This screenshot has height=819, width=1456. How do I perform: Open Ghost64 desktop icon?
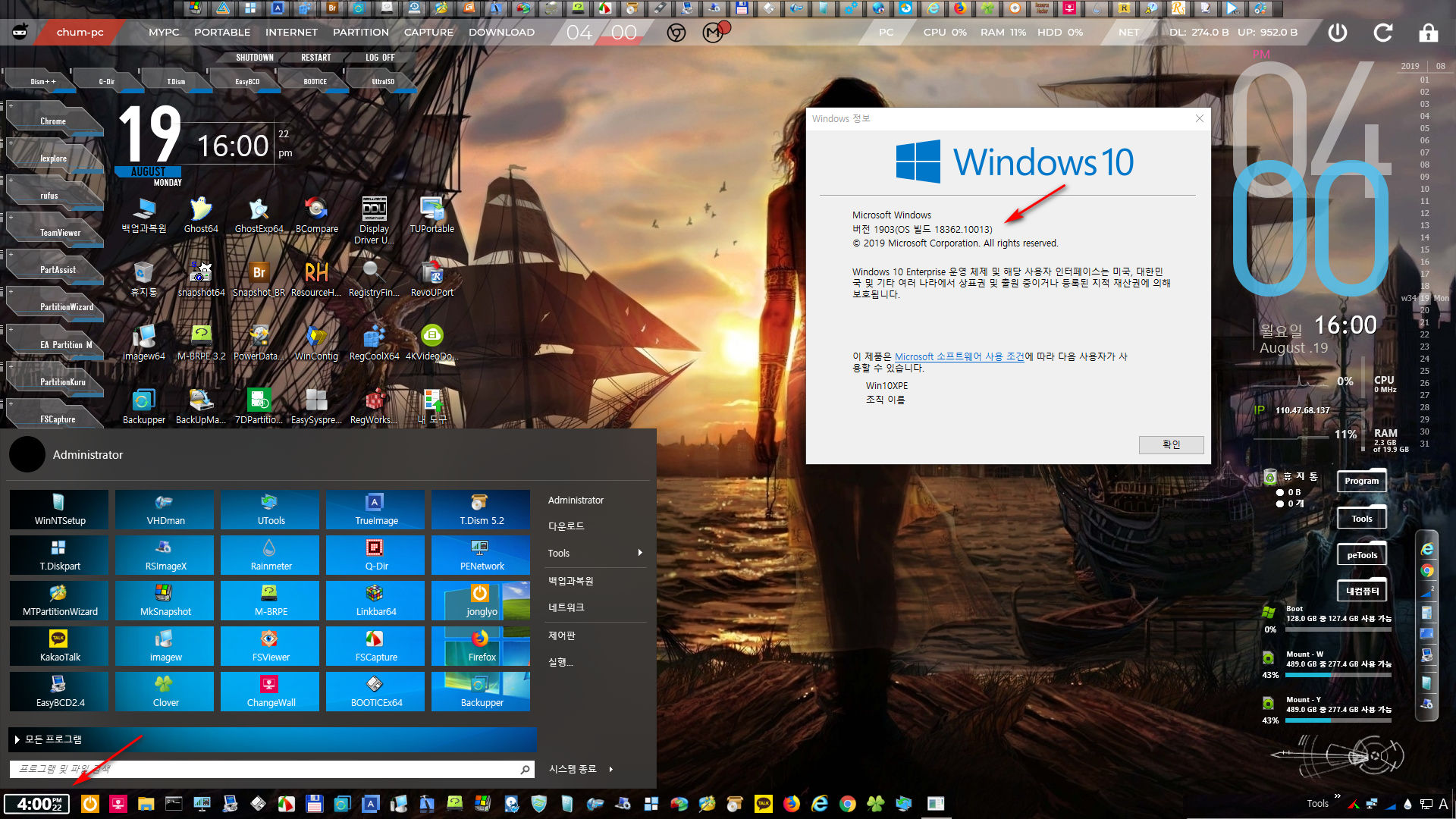click(x=201, y=215)
